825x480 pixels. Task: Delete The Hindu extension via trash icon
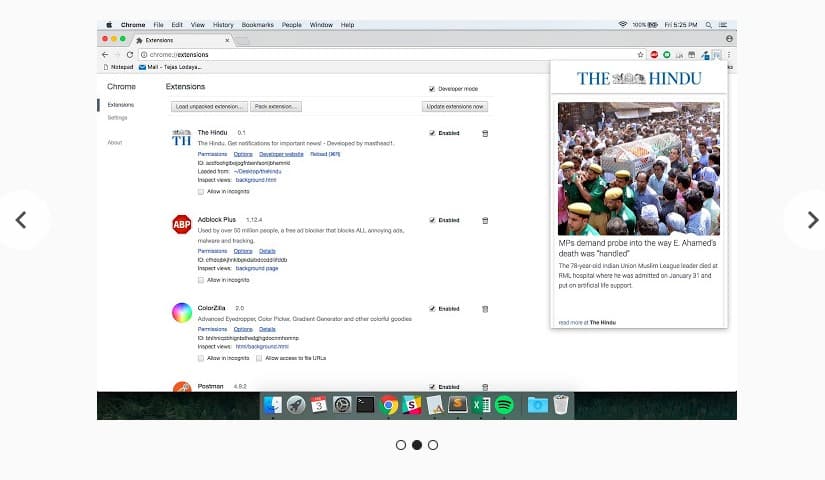tap(485, 133)
